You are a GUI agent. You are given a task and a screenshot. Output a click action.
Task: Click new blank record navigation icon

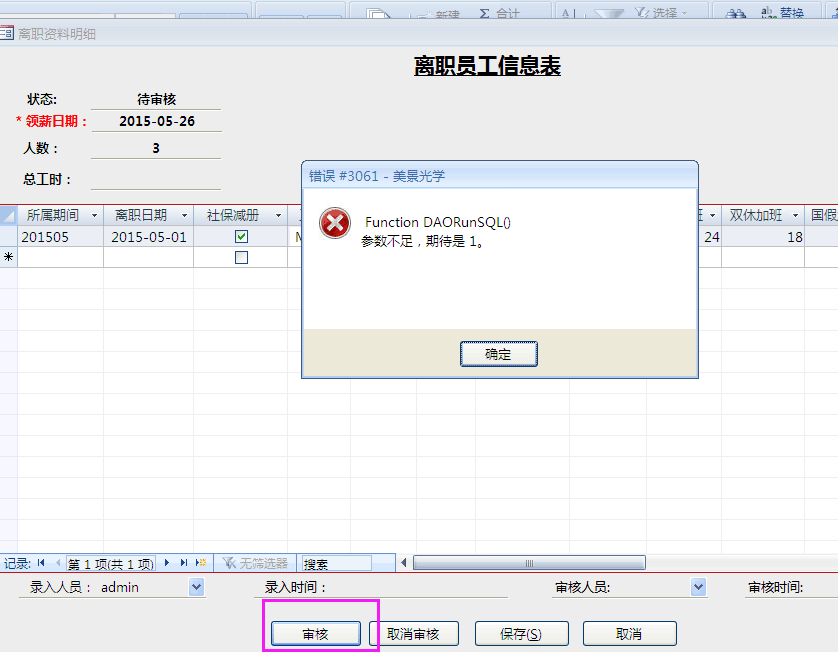pos(201,563)
